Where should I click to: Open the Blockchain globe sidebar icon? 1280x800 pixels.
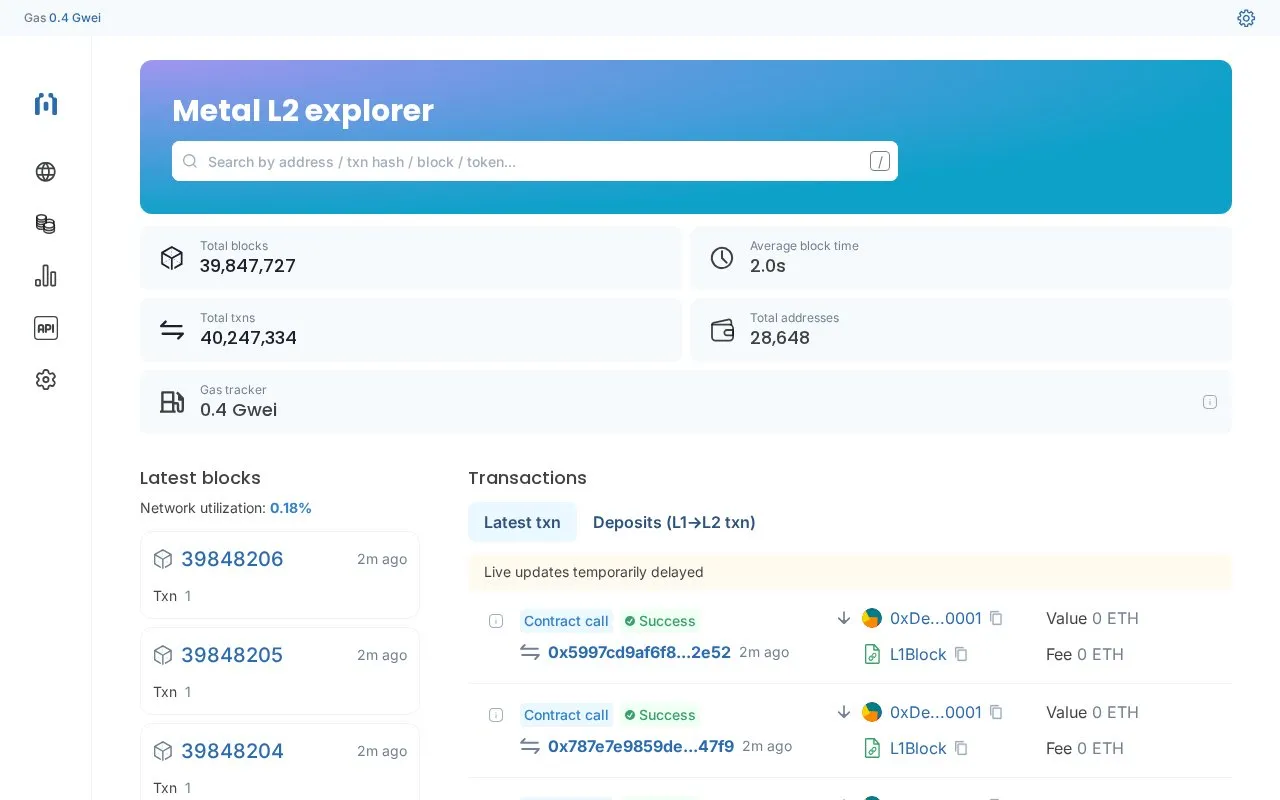pyautogui.click(x=45, y=172)
